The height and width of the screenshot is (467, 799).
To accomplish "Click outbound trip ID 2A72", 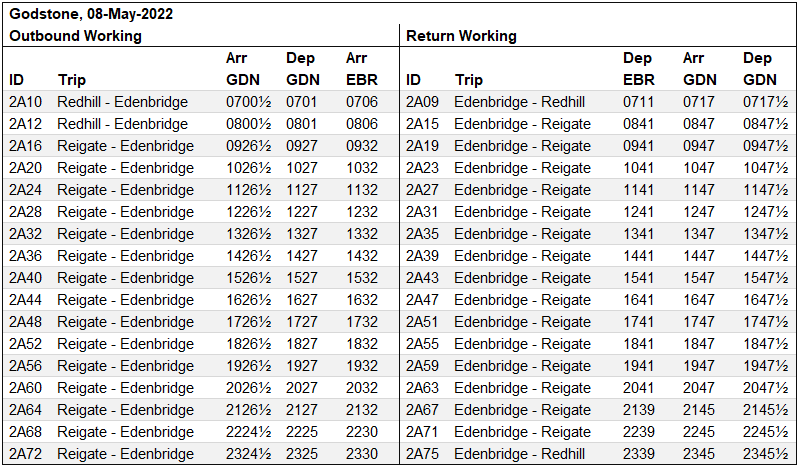I will pyautogui.click(x=25, y=454).
